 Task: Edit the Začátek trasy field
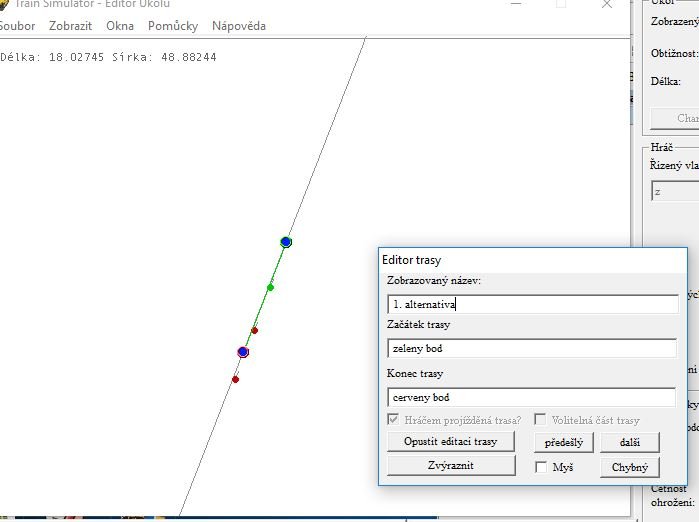click(532, 348)
